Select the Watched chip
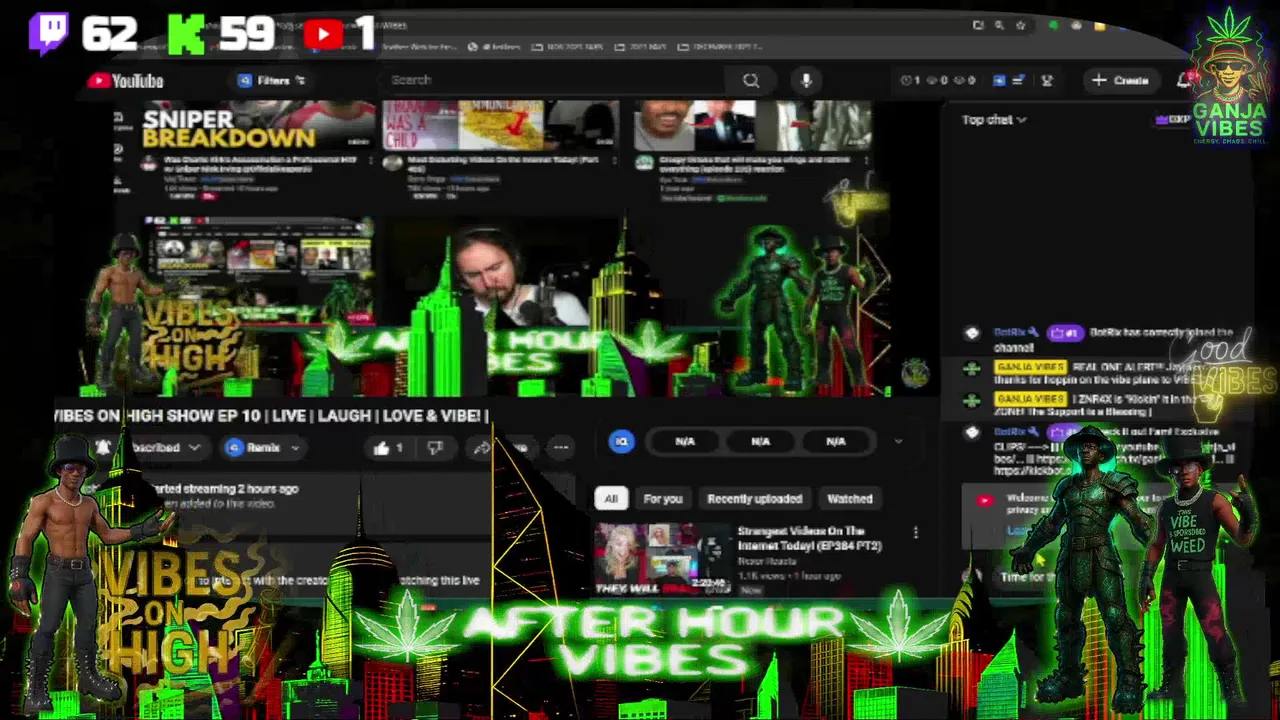The image size is (1280, 720). (x=849, y=498)
